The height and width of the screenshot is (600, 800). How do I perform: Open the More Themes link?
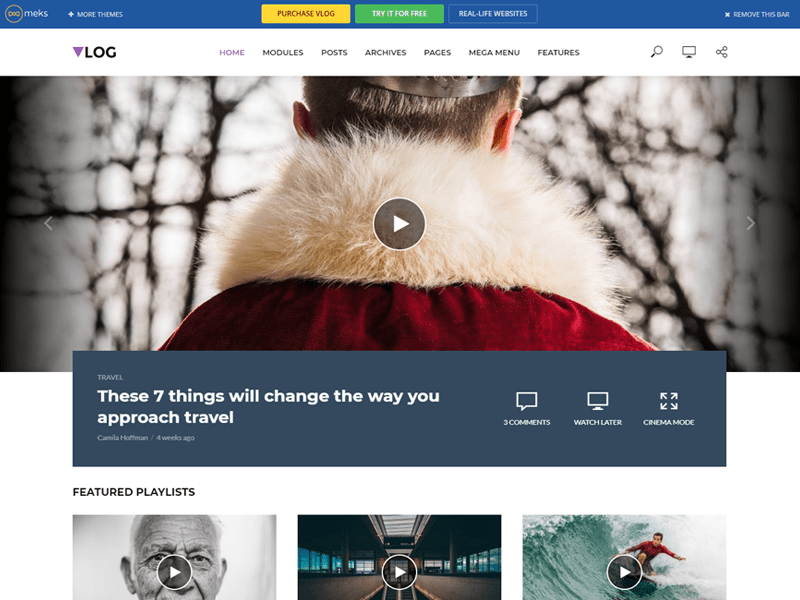95,14
